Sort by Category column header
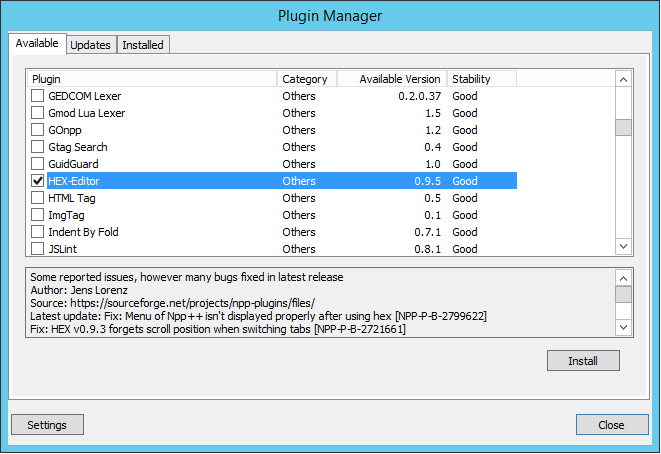The width and height of the screenshot is (661, 454). pyautogui.click(x=307, y=79)
